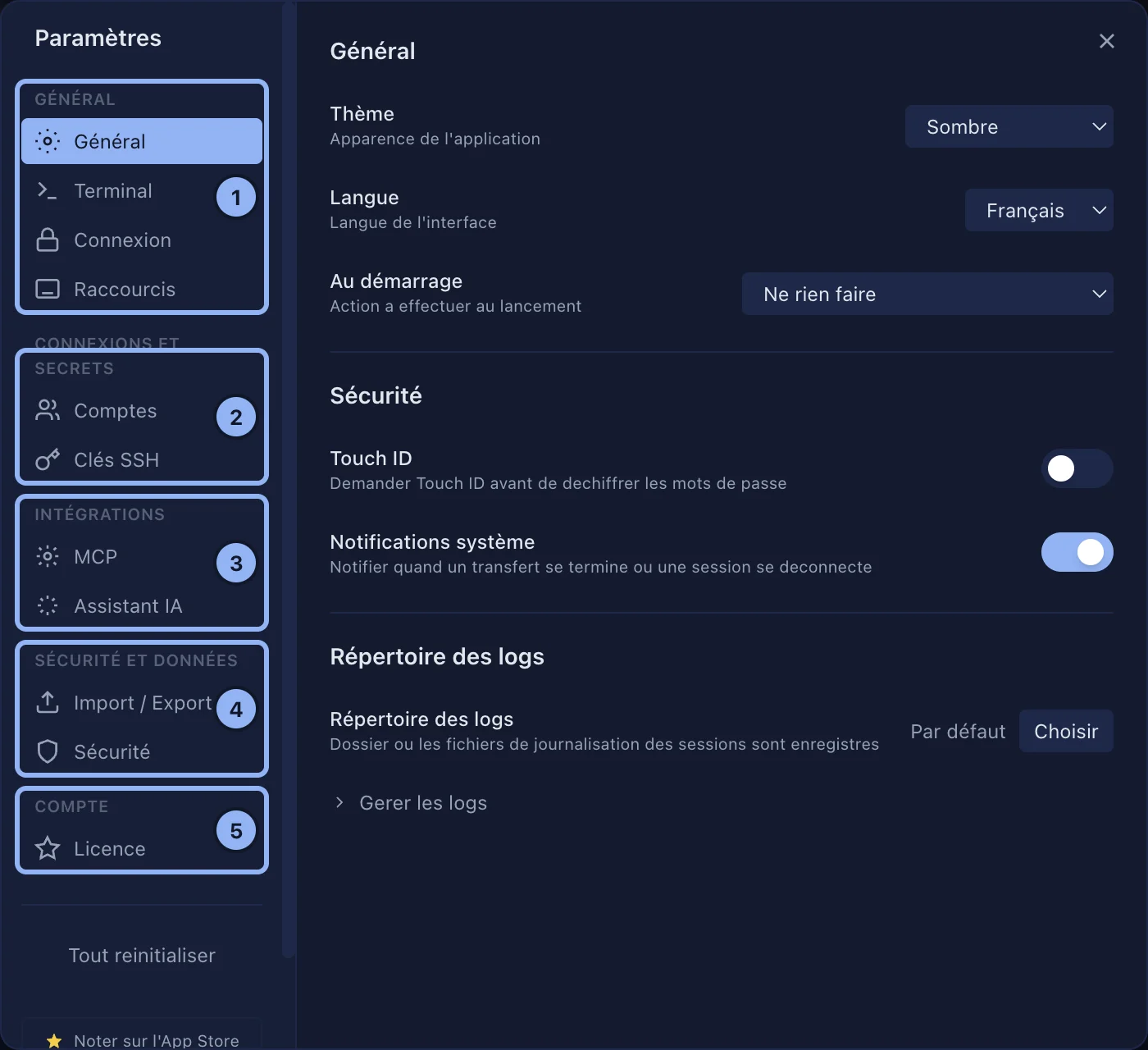Click the "SÉCURITÉ ET DONNÉES" sidebar header
The width and height of the screenshot is (1148, 1050).
coord(136,660)
